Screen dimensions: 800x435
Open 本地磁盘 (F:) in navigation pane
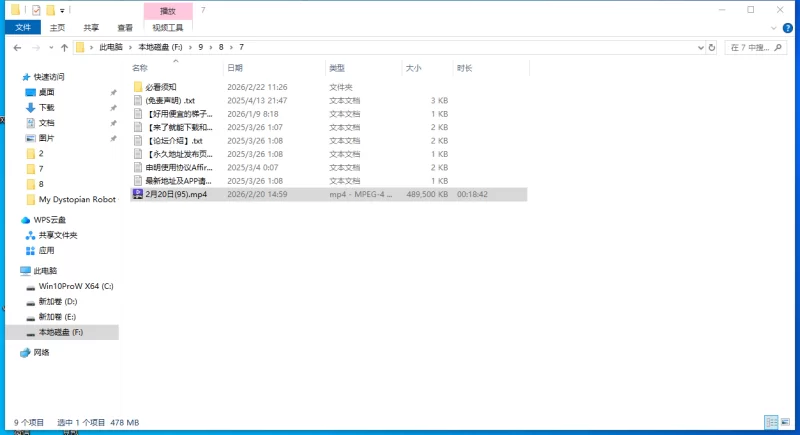point(61,332)
